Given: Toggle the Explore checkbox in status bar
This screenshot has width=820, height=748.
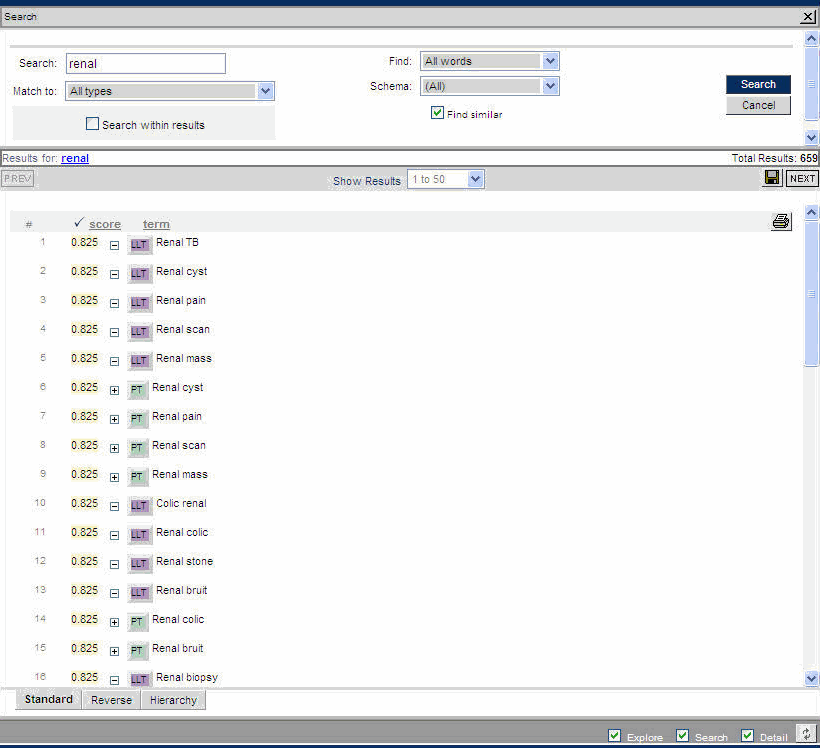Looking at the screenshot, I should coord(614,736).
